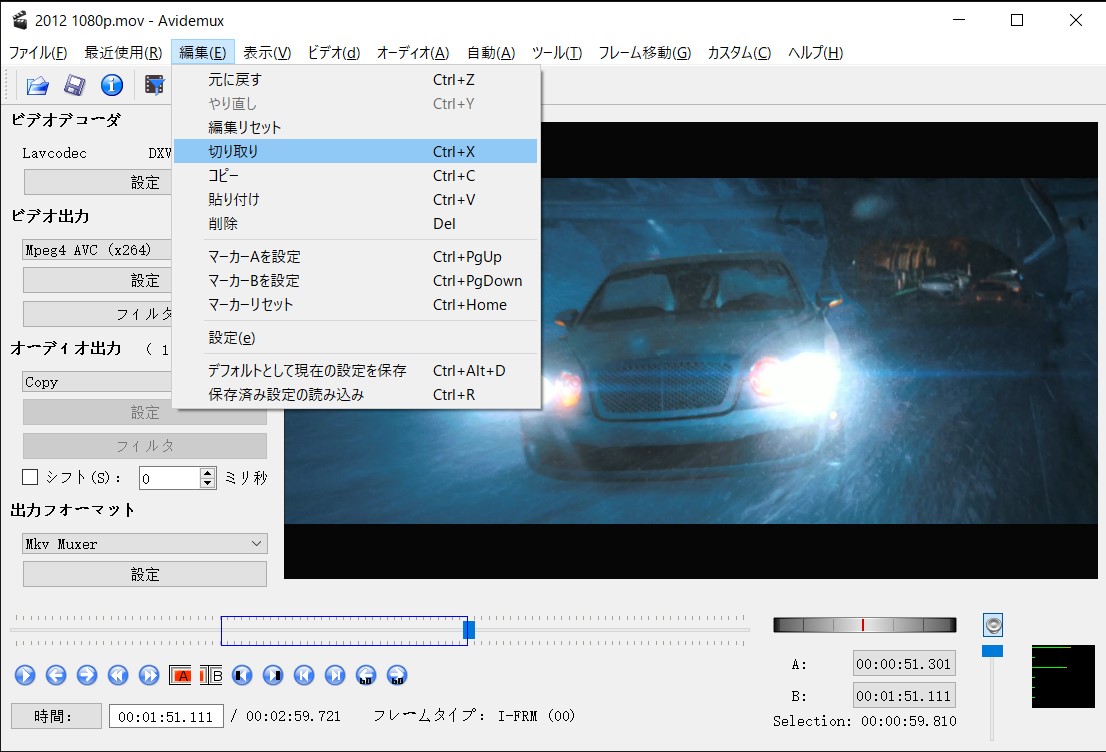
Task: Click the save video floppy disk icon
Action: (75, 85)
